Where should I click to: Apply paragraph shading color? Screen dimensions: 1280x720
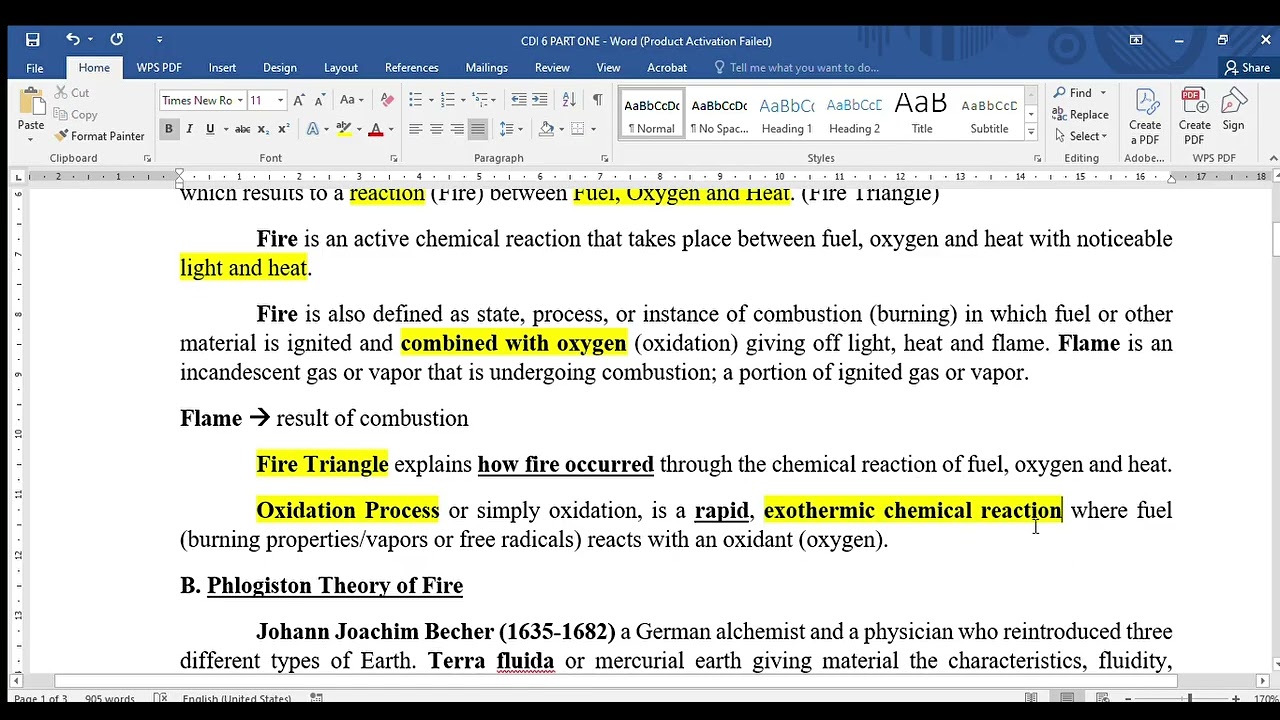(546, 129)
